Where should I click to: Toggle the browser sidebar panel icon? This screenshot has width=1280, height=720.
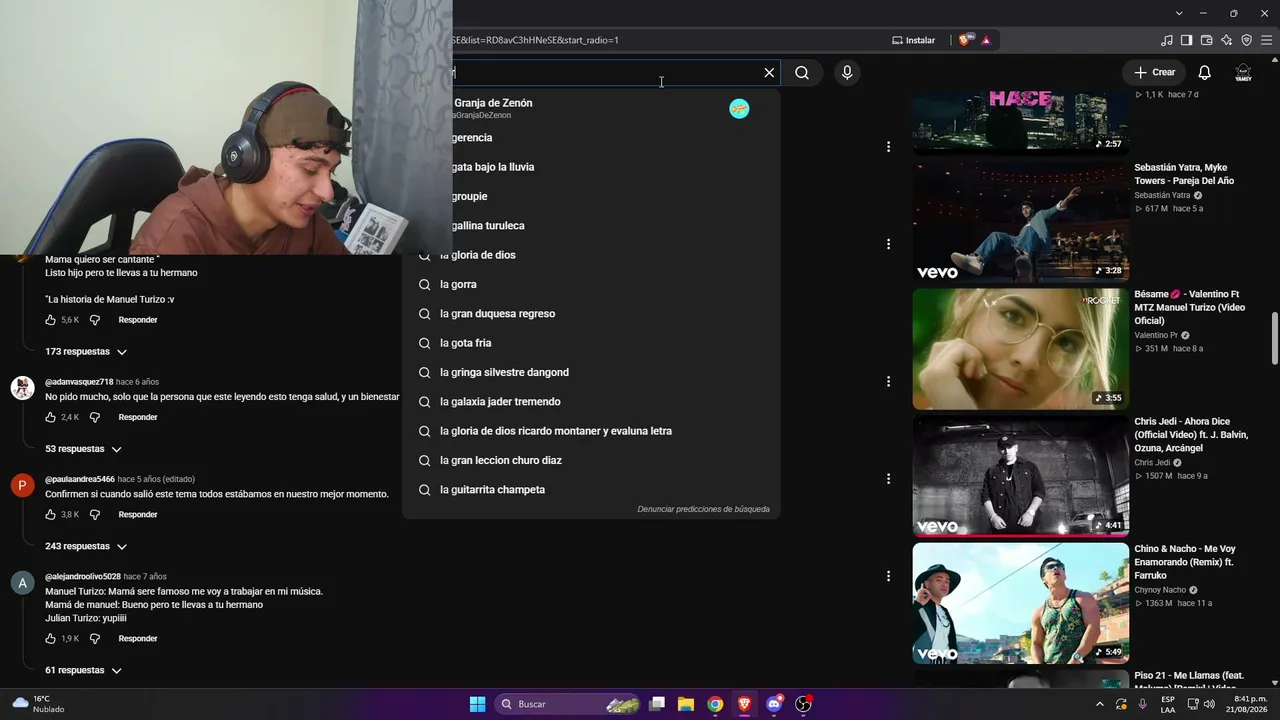point(1187,40)
